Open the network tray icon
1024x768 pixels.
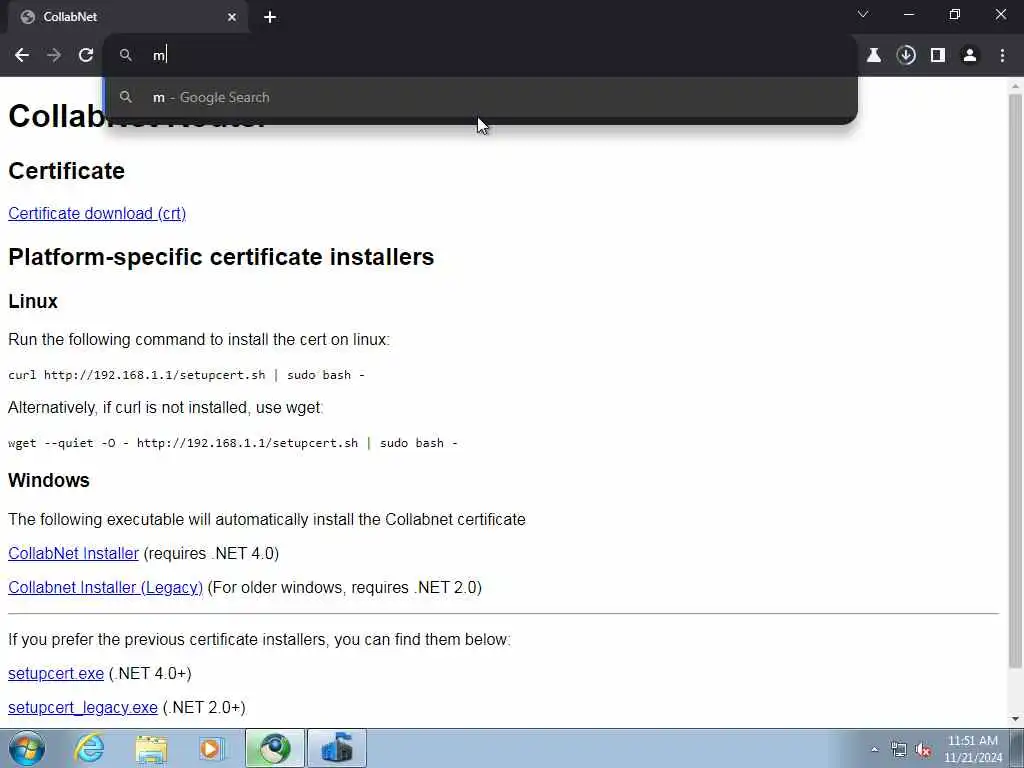tap(899, 750)
